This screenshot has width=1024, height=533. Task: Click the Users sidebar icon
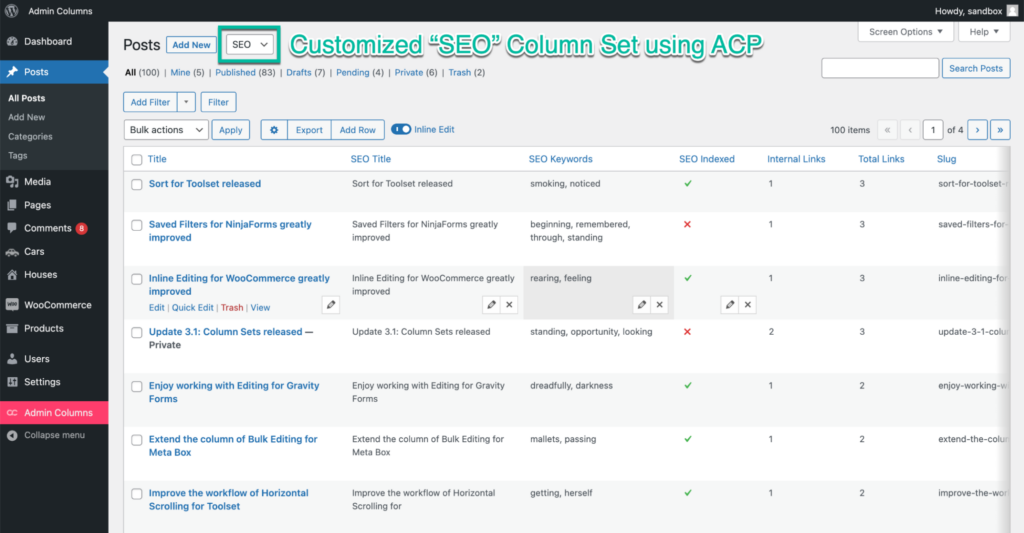(12, 359)
